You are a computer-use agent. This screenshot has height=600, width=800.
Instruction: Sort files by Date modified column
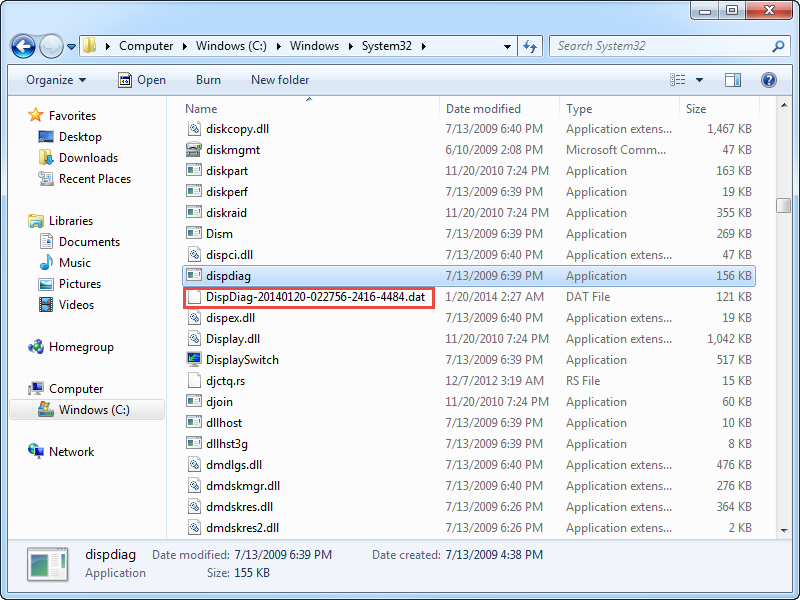click(483, 109)
